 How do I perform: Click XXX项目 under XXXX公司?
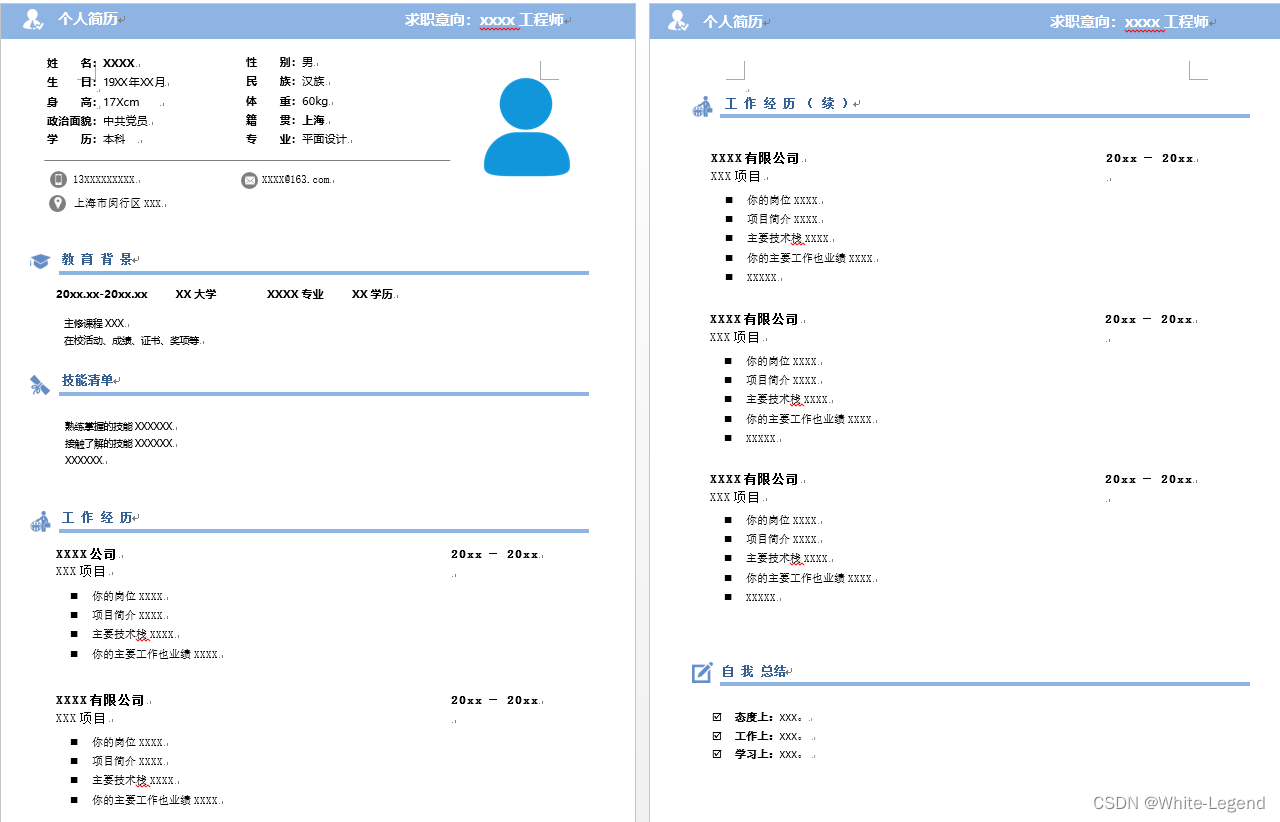tap(81, 571)
